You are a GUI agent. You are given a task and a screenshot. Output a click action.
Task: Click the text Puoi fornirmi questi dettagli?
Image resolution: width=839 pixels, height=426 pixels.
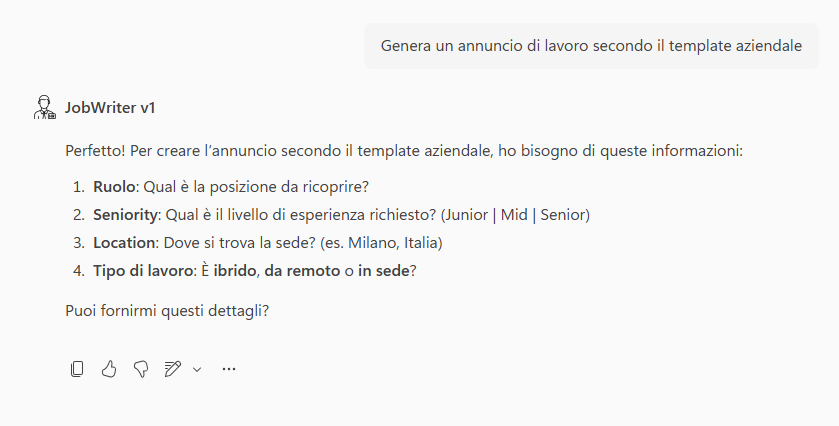(x=168, y=311)
